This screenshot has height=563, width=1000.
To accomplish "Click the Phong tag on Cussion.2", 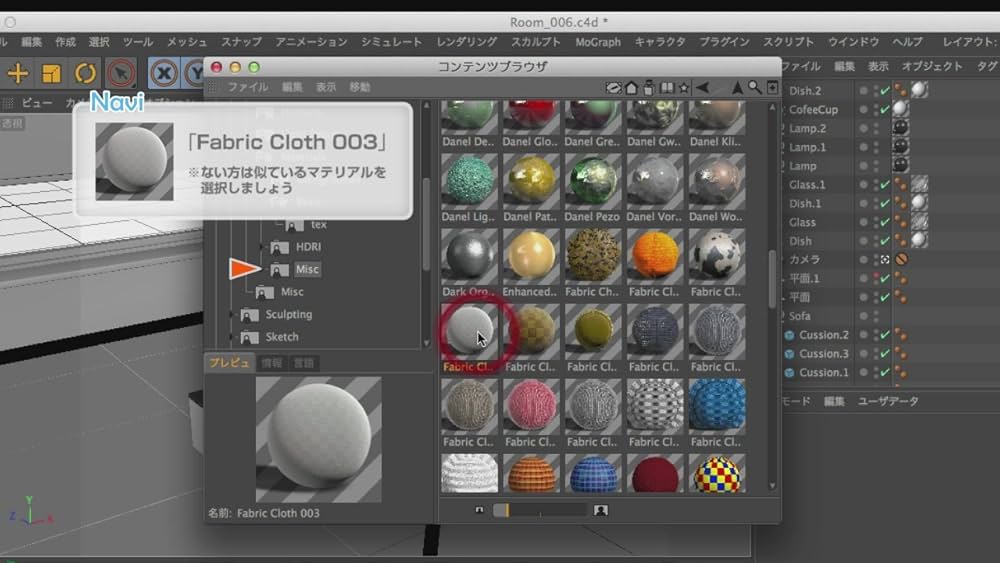I will pyautogui.click(x=901, y=335).
